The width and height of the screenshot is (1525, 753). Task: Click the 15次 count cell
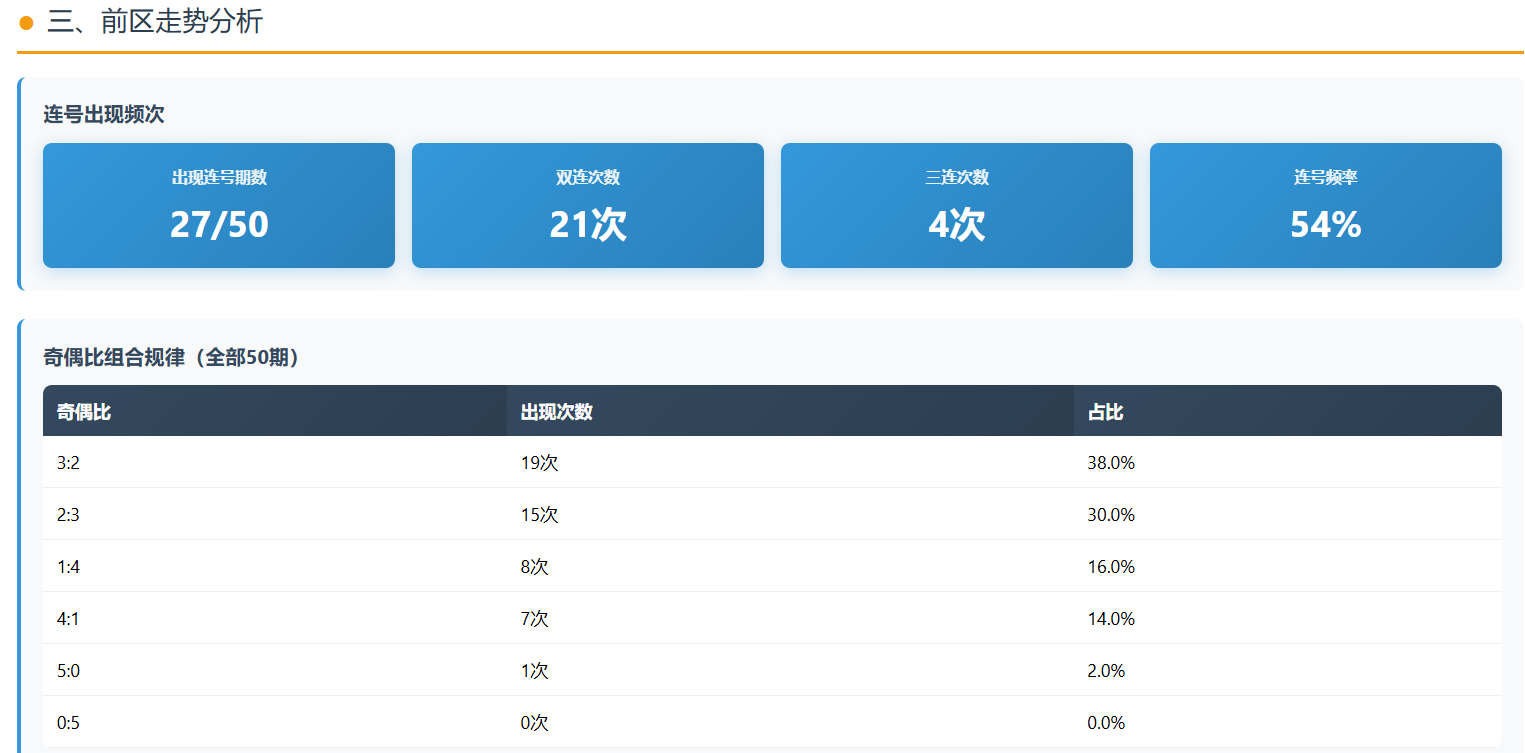point(539,515)
